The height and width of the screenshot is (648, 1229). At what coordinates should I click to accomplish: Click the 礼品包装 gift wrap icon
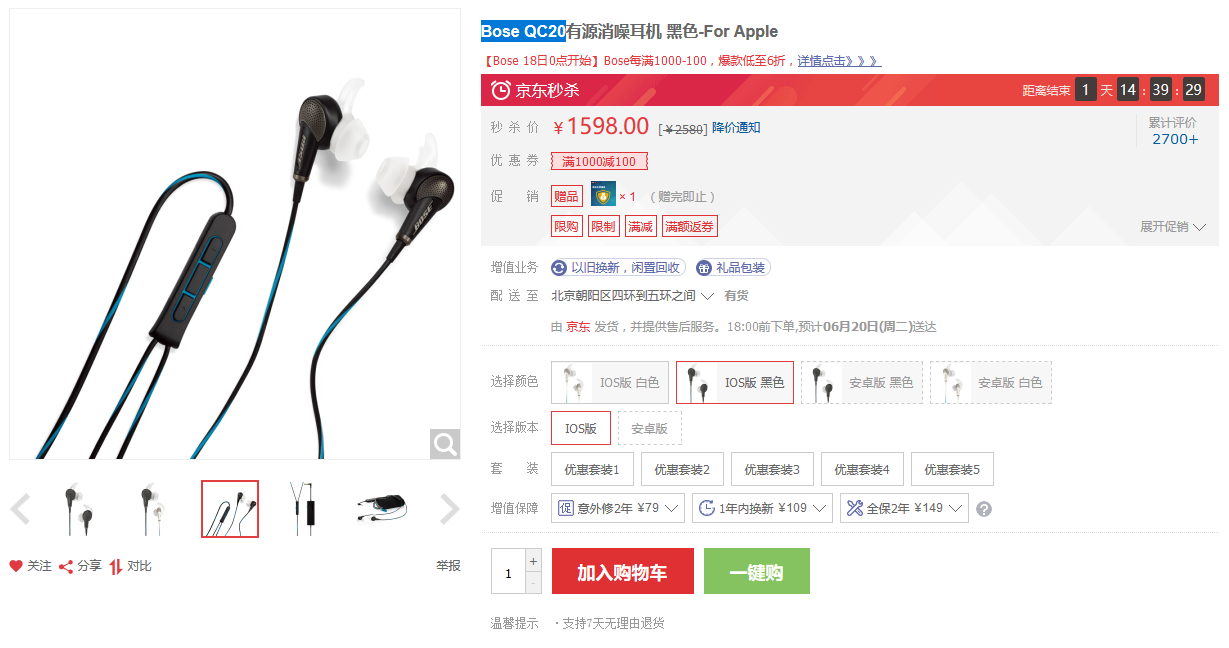[704, 268]
